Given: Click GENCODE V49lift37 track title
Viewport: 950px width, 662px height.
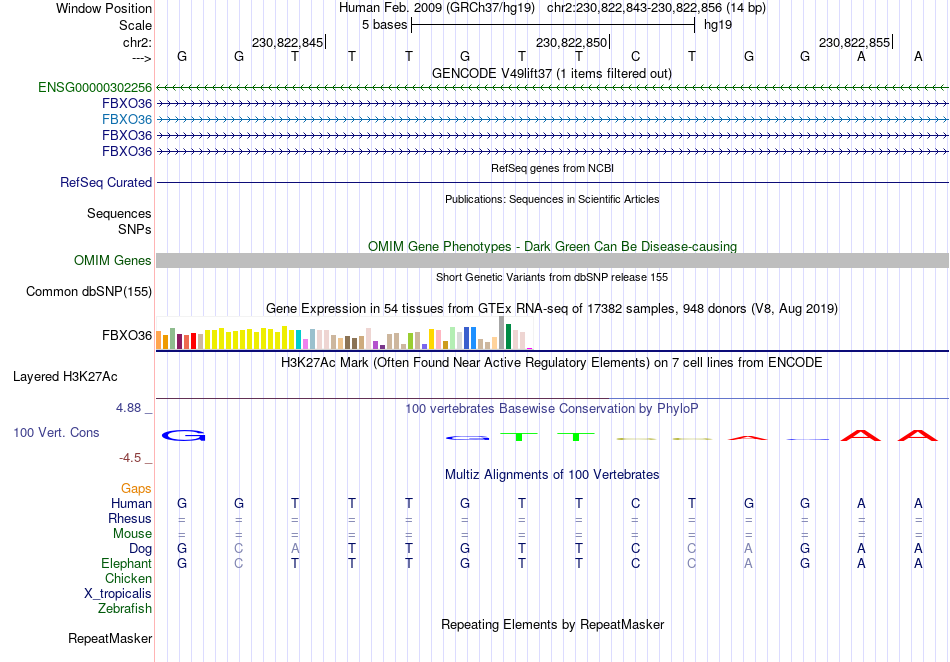Looking at the screenshot, I should point(551,73).
